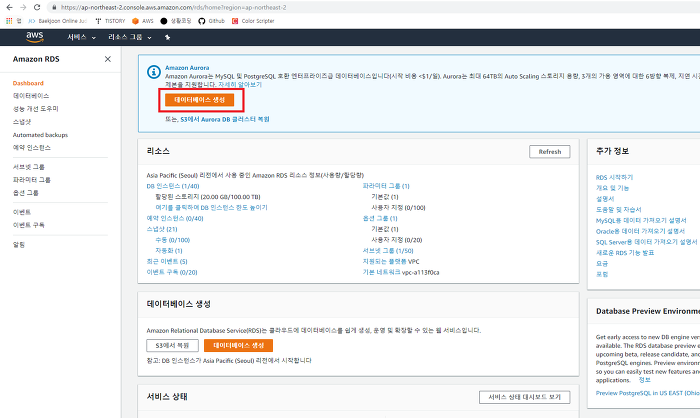The width and height of the screenshot is (700, 418).
Task: Click the info icon in the Aurora banner
Action: point(154,71)
